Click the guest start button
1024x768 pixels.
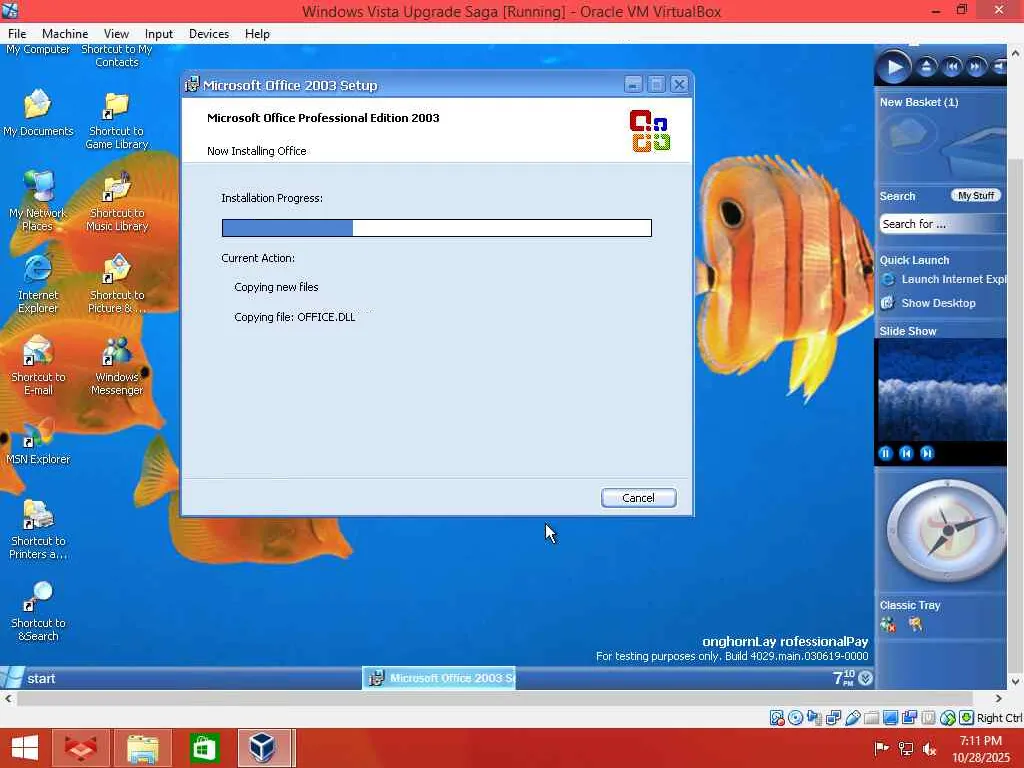(30, 678)
